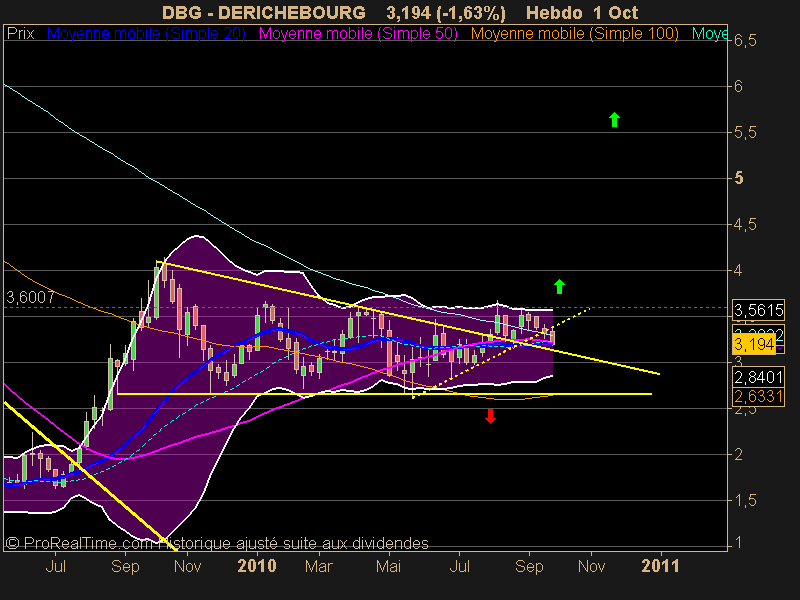
Task: Select Moyenne mobile (Simple 50) legend entry
Action: [x=358, y=34]
